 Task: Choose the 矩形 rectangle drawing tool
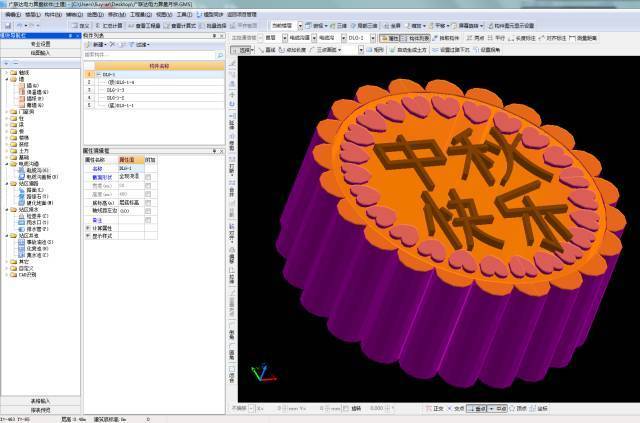[x=375, y=50]
